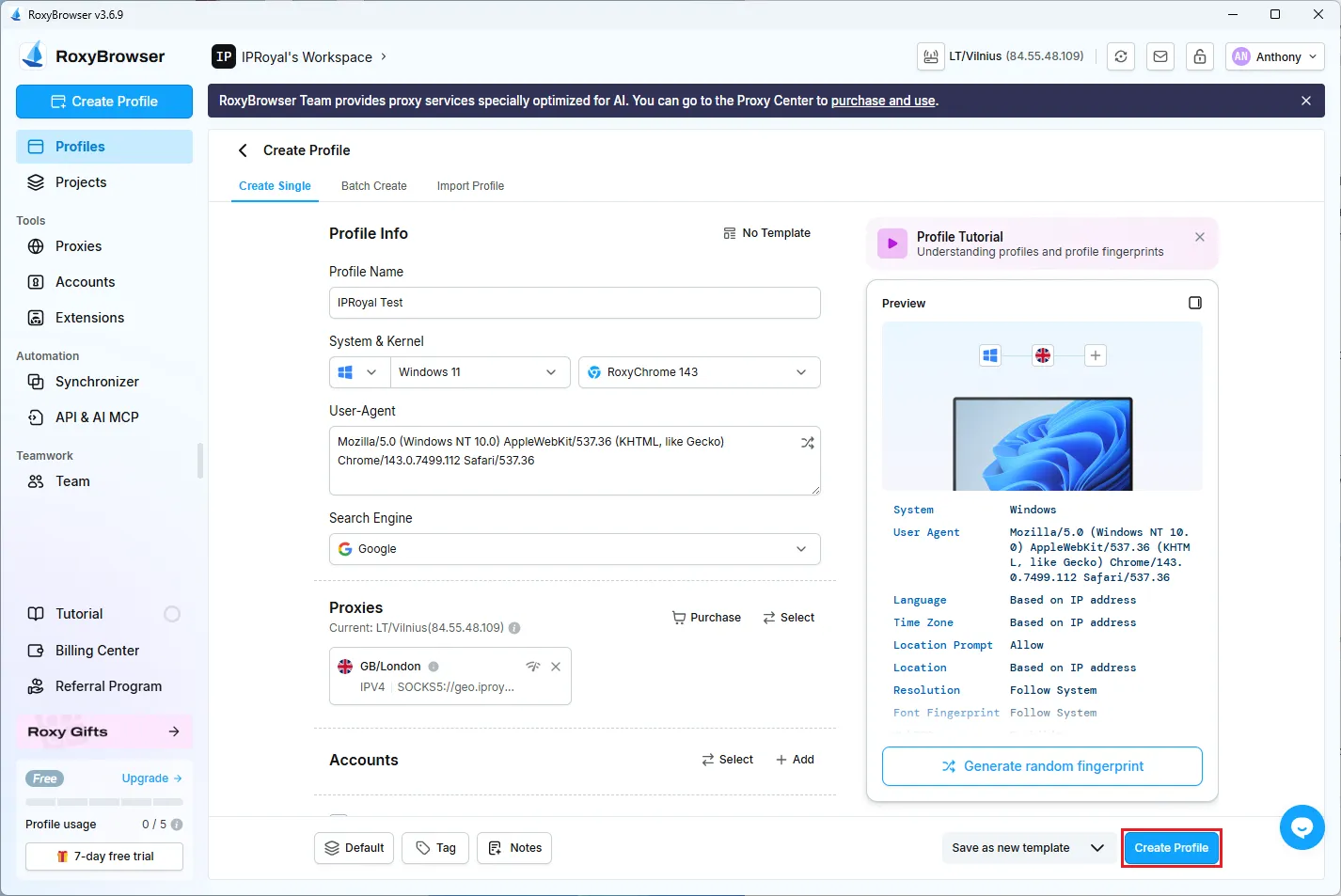The height and width of the screenshot is (896, 1341).
Task: Click the Profile usage progress bar
Action: pos(103,802)
